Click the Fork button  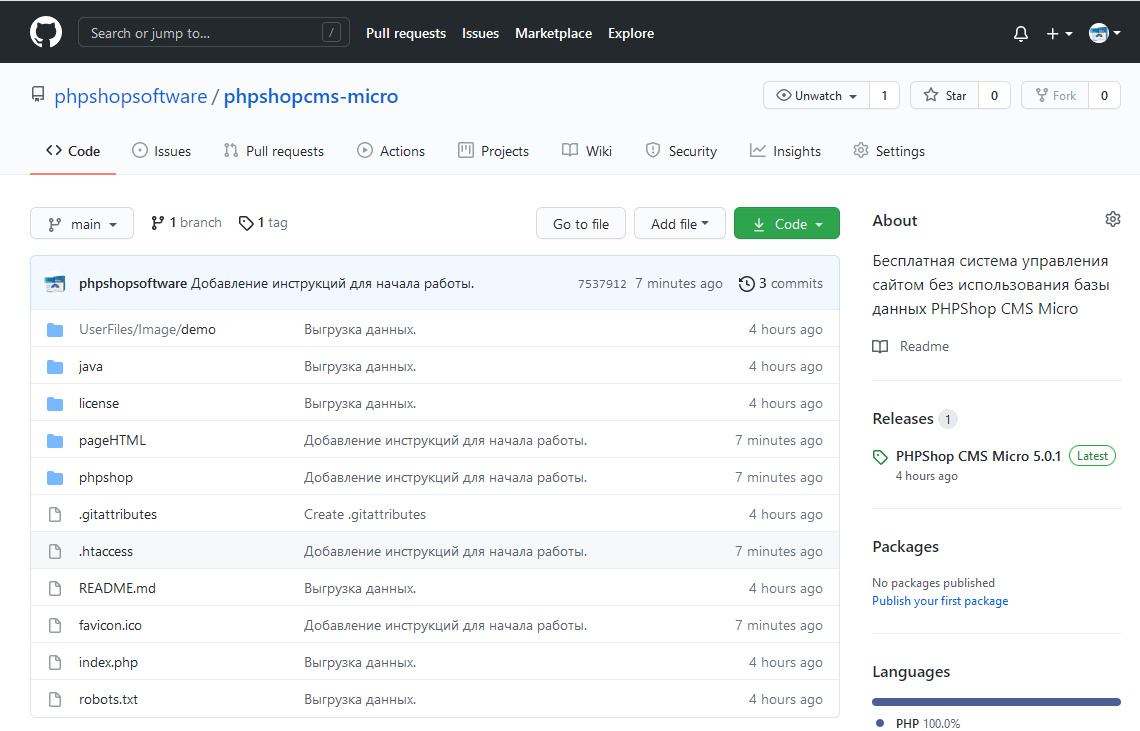pos(1055,95)
